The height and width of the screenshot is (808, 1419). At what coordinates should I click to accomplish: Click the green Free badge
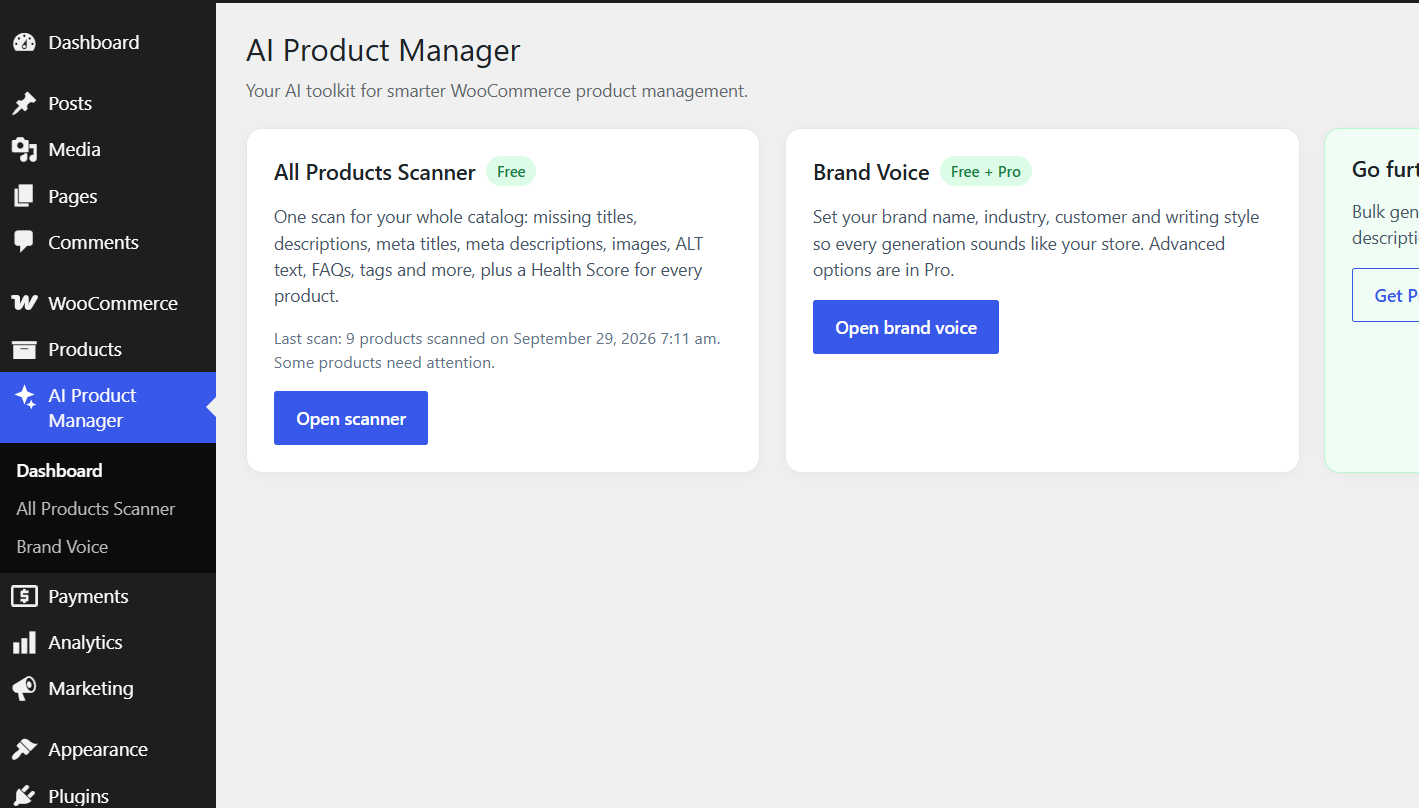(x=511, y=172)
